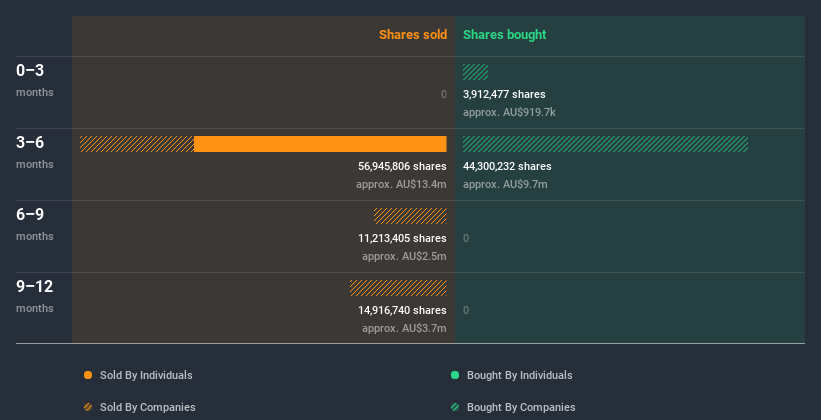821x420 pixels.
Task: Click the hatched Sold By Companies legend icon
Action: (x=88, y=407)
